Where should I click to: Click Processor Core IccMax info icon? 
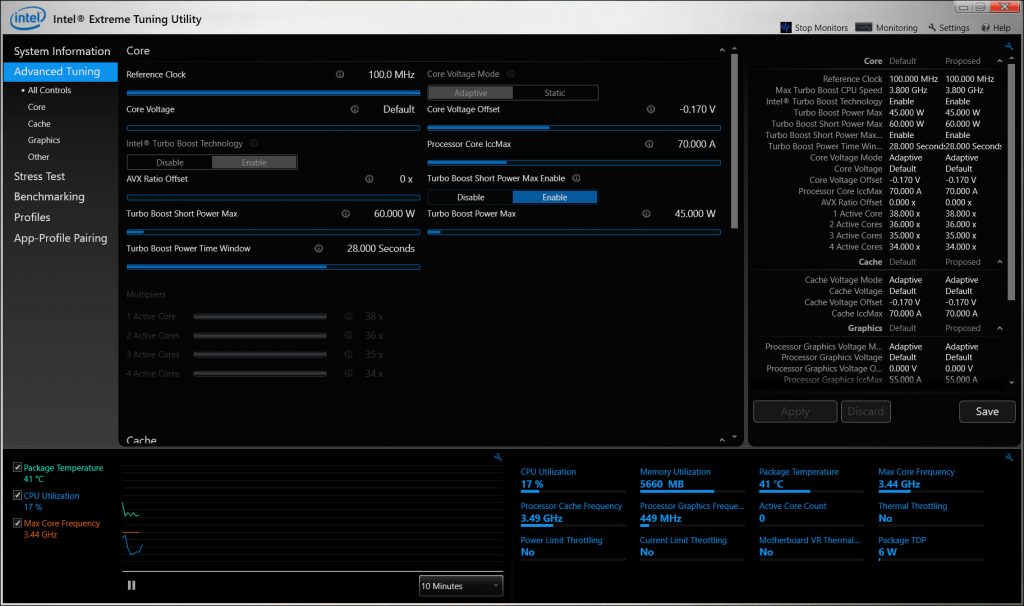(x=649, y=144)
